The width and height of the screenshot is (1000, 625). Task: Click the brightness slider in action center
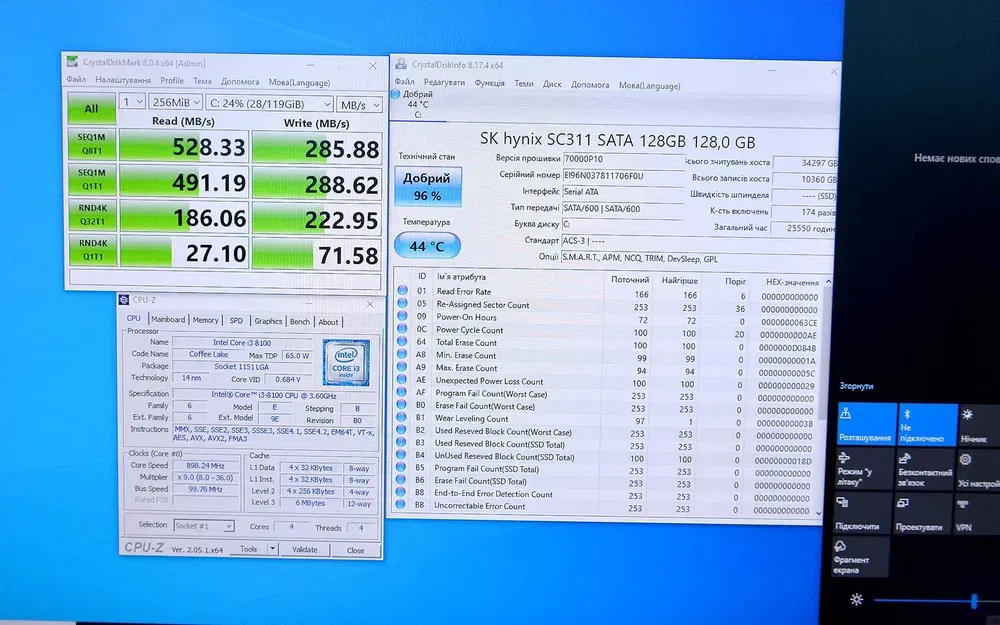936,599
